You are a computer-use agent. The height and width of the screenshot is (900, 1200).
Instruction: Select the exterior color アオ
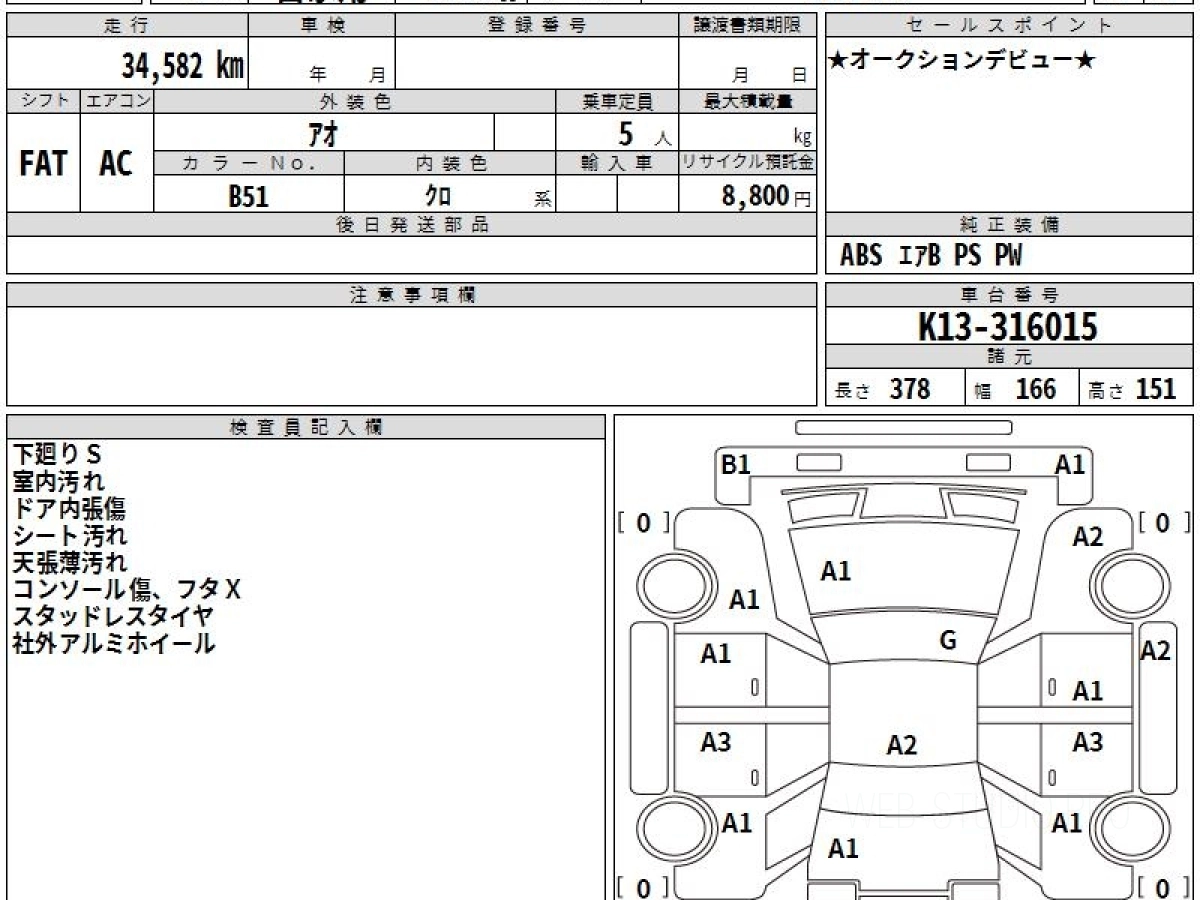323,132
